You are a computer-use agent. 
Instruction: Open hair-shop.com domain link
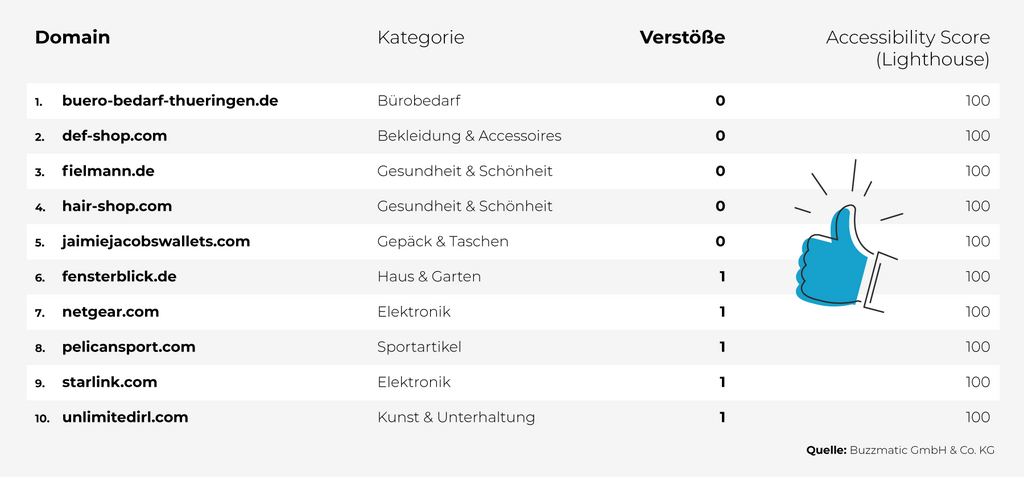[116, 206]
